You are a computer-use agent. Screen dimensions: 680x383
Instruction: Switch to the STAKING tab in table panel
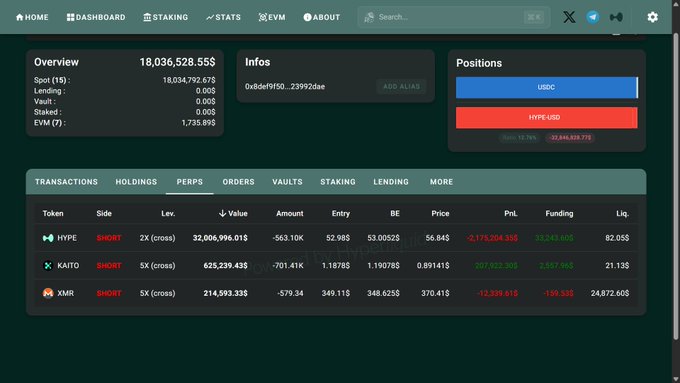(x=338, y=182)
